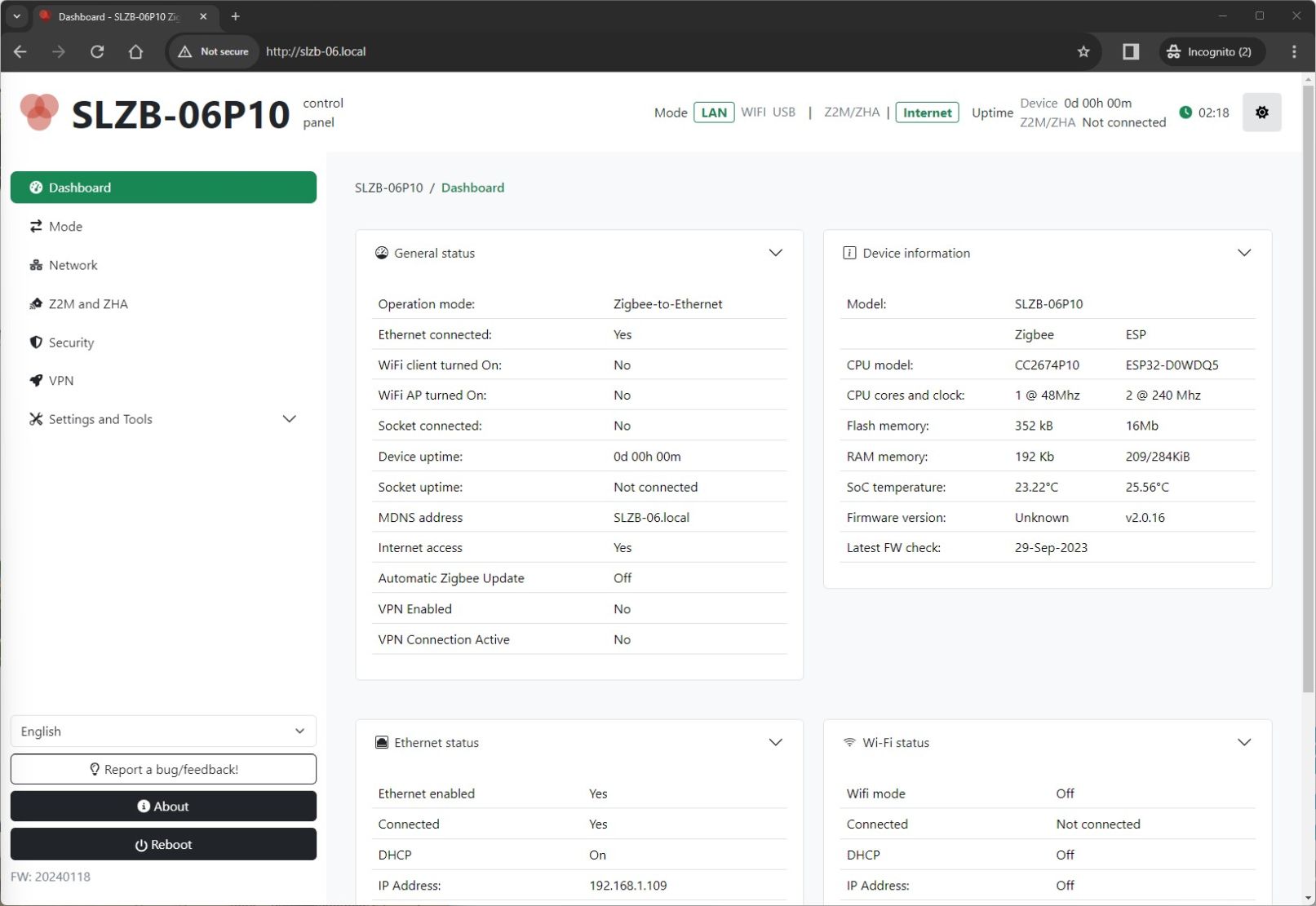Click the SLZB-06P10 breadcrumb link
The width and height of the screenshot is (1316, 906).
389,188
